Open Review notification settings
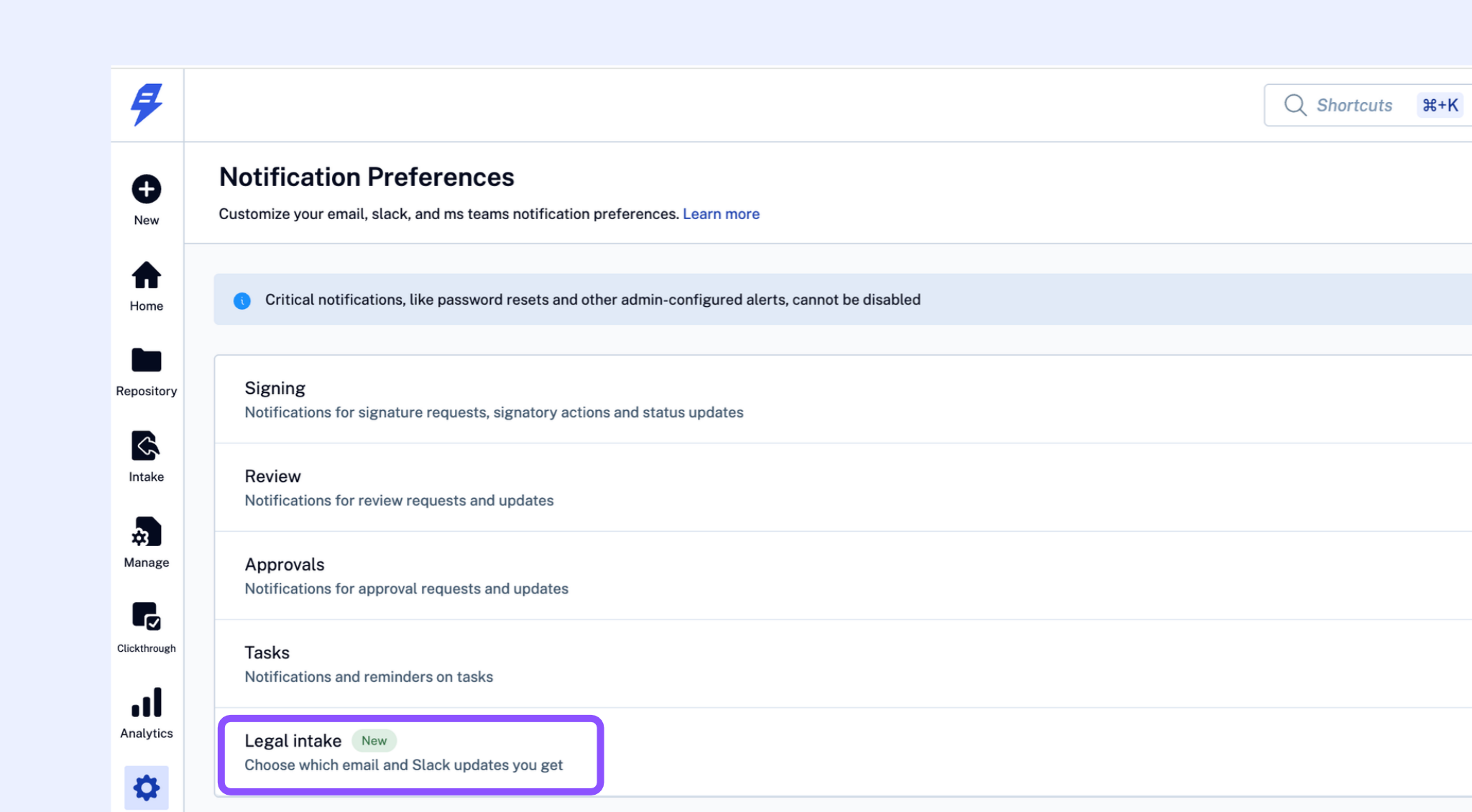Image resolution: width=1472 pixels, height=812 pixels. (x=843, y=487)
